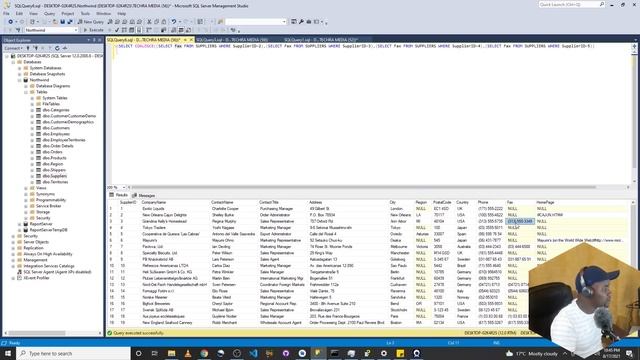
Task: Select dbo.Products table in tree
Action: (54, 158)
